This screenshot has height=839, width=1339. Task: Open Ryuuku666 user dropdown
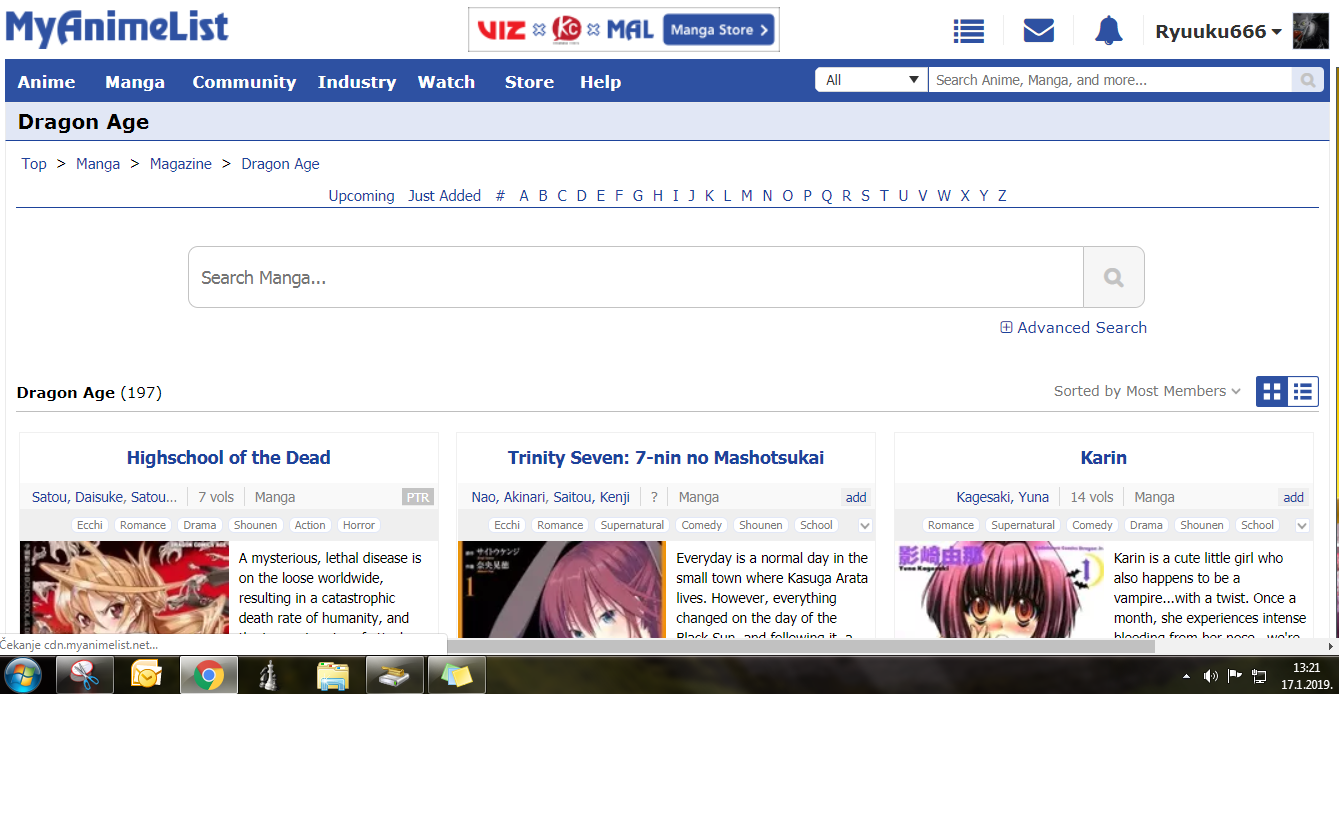(x=1218, y=32)
